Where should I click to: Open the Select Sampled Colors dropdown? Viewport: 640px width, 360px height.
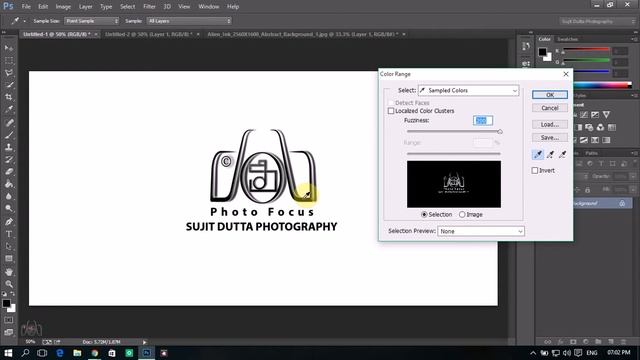[469, 90]
